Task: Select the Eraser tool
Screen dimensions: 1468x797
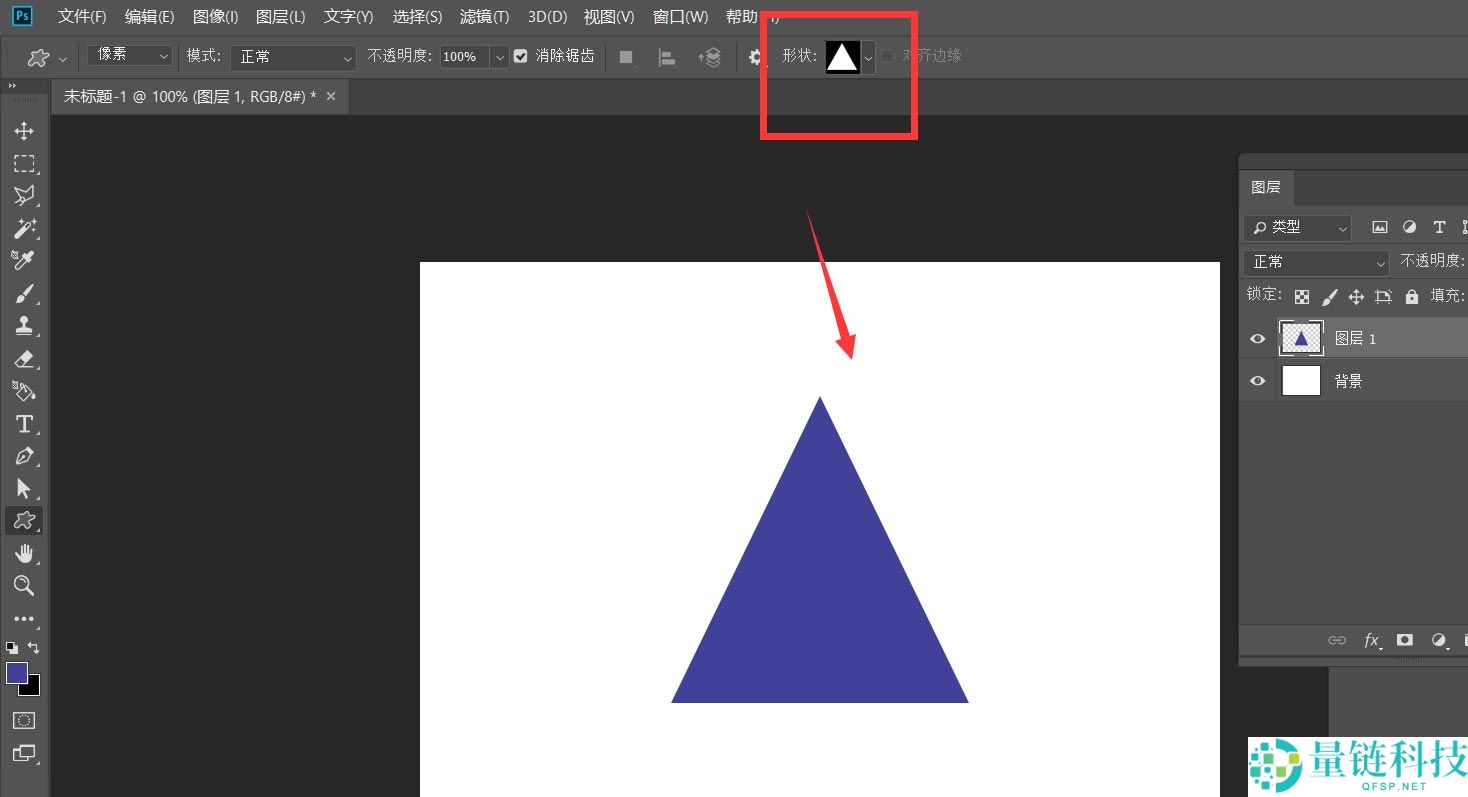Action: pyautogui.click(x=24, y=358)
